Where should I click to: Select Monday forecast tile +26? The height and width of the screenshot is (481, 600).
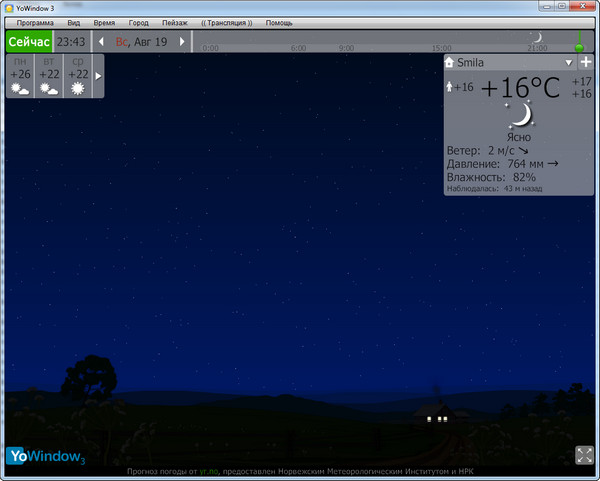[19, 76]
